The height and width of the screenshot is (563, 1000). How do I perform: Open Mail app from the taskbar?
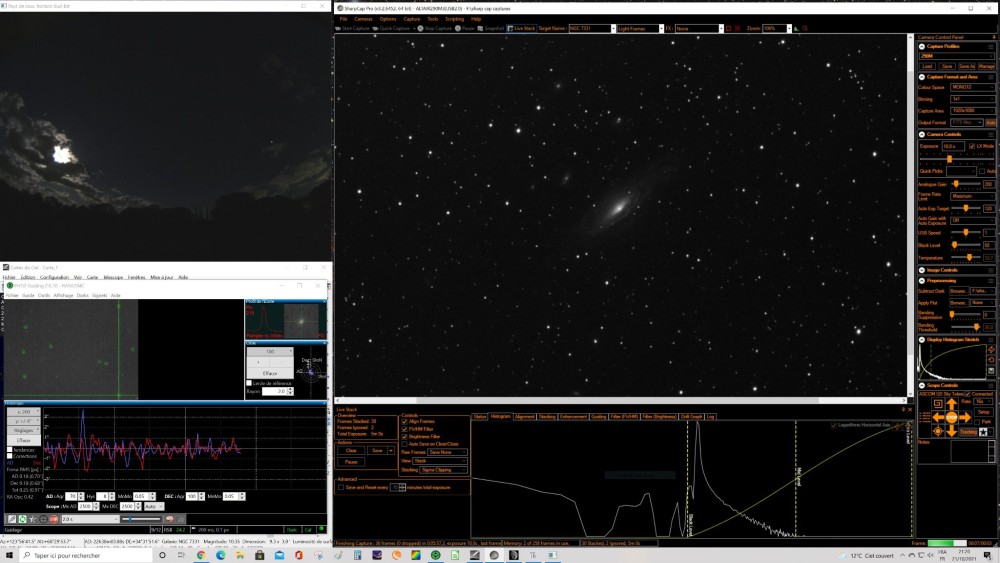tap(279, 556)
